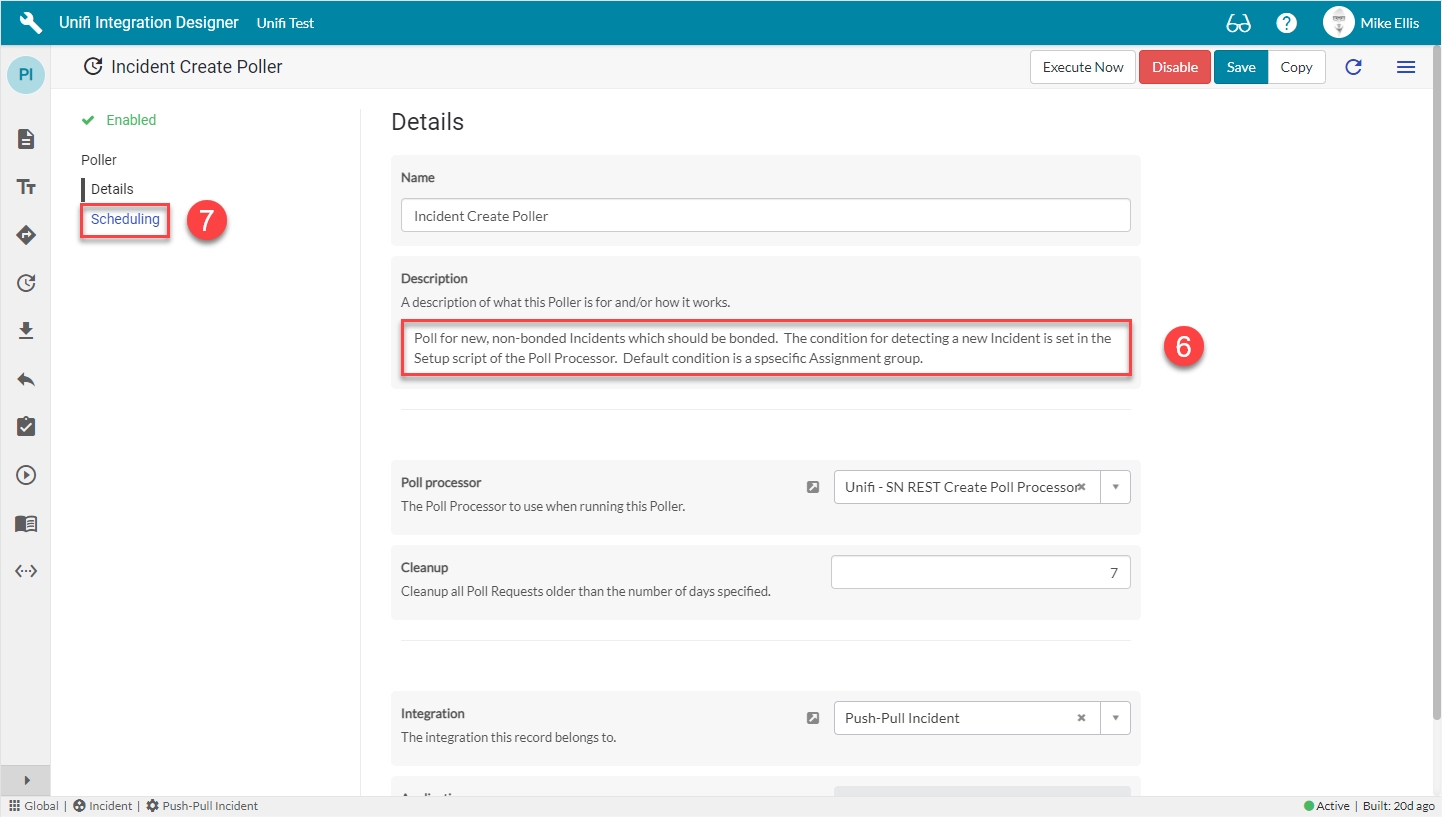
Task: Open the pollers clock icon in sidebar
Action: click(26, 283)
